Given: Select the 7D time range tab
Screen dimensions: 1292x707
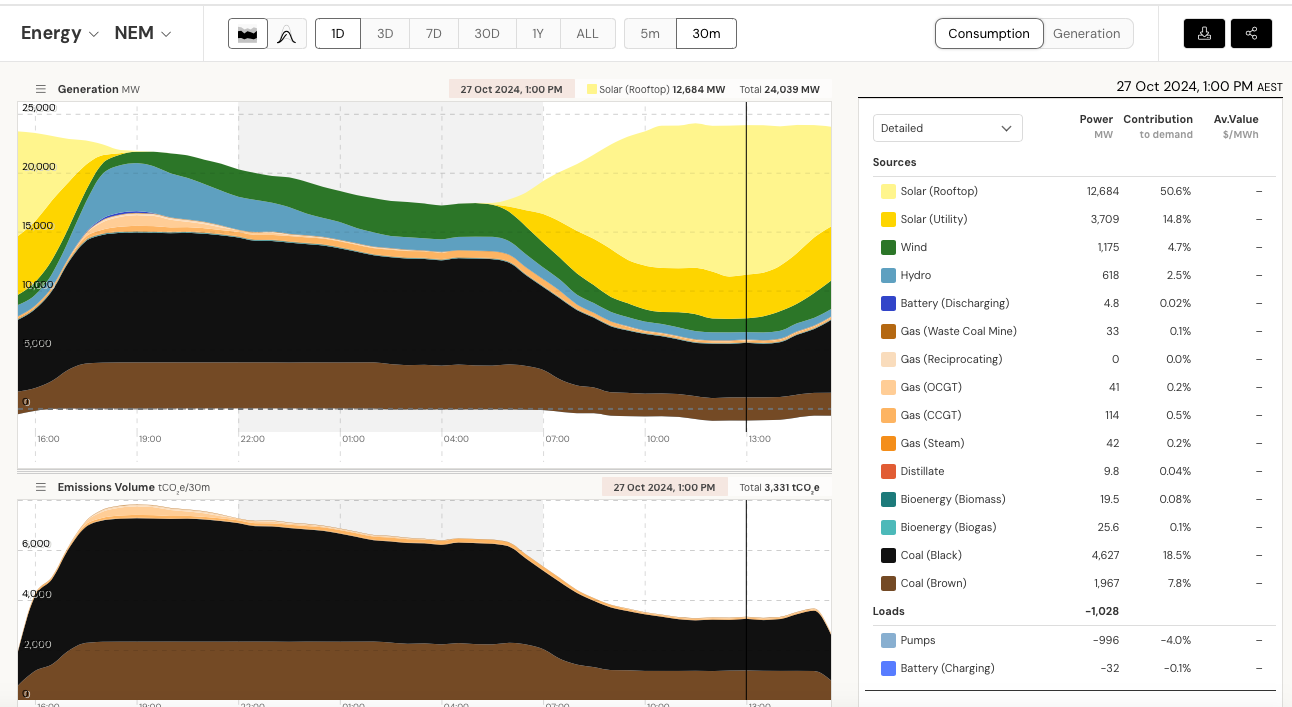Looking at the screenshot, I should (x=434, y=33).
